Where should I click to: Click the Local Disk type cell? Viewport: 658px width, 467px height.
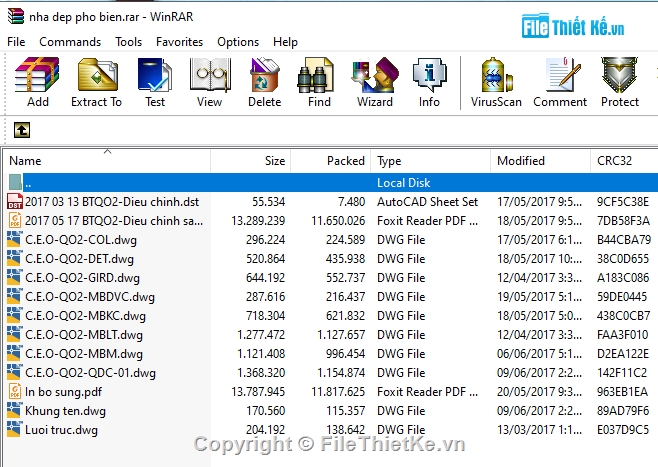click(404, 183)
